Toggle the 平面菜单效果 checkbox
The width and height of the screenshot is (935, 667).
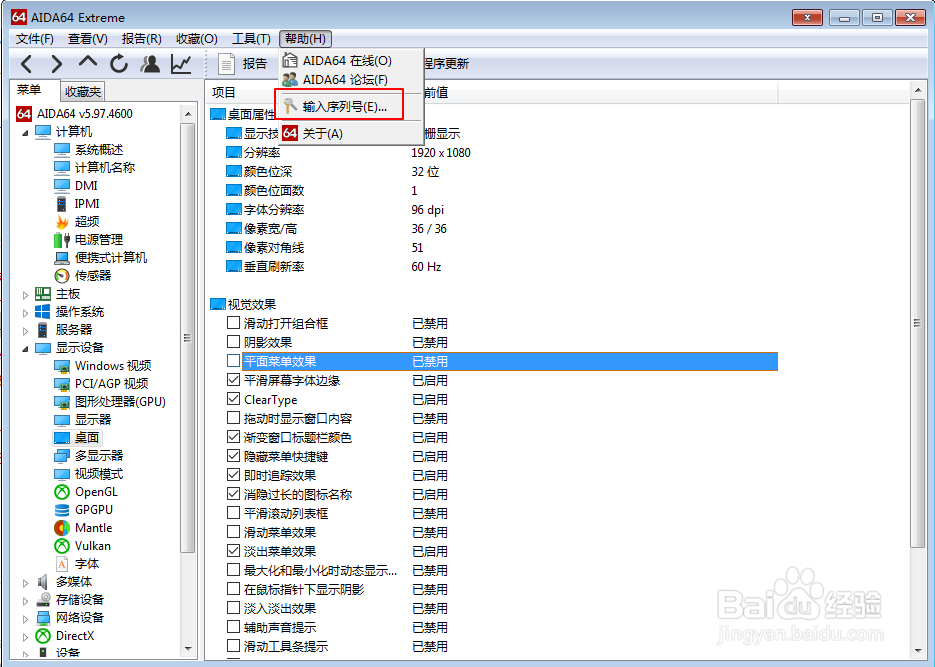[233, 361]
